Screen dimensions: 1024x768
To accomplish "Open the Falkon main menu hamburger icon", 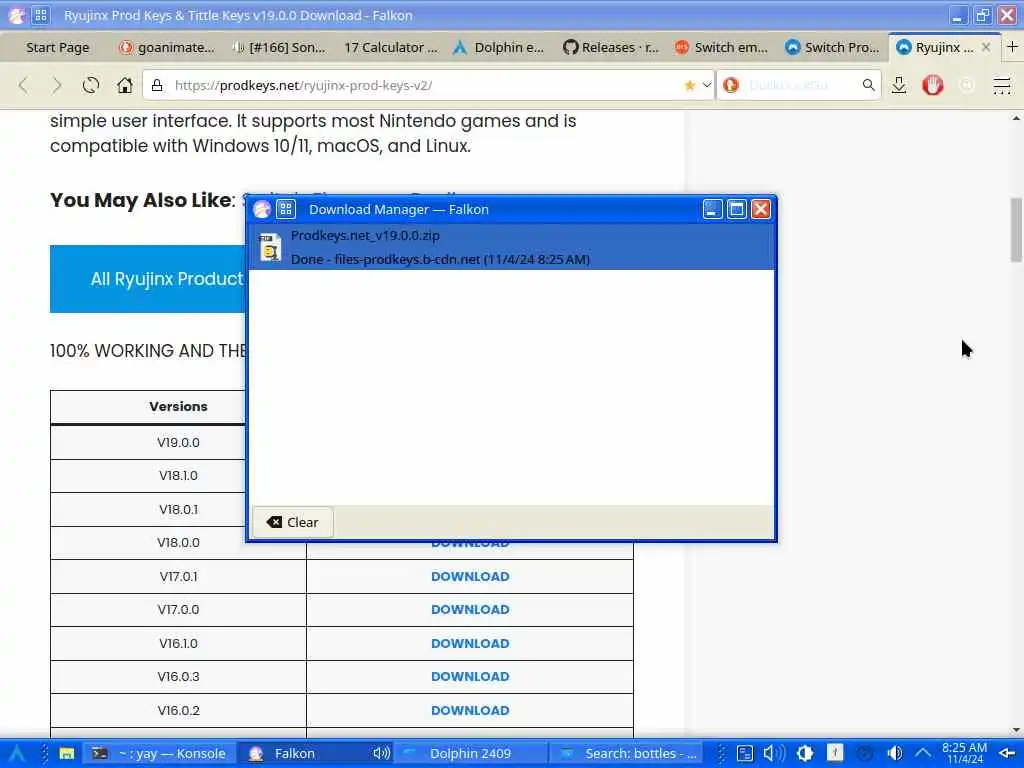I will (1001, 85).
